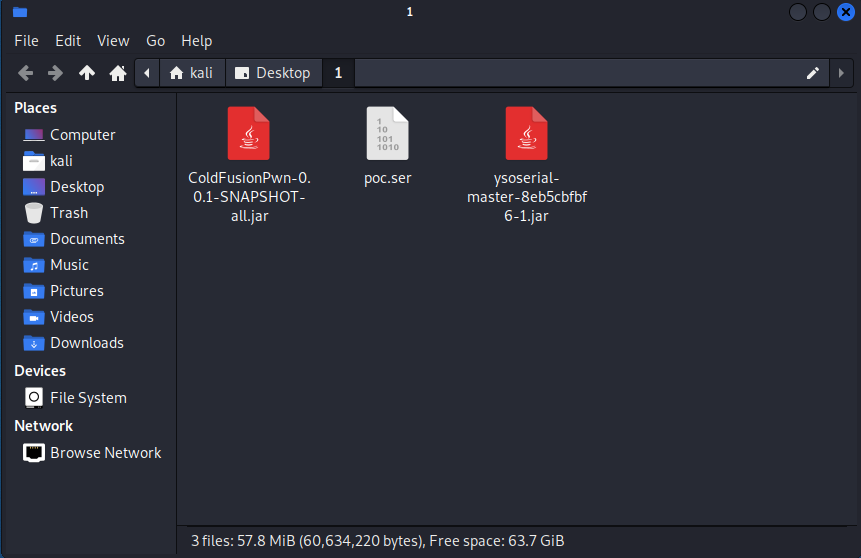
Task: Open the Go menu
Action: point(155,41)
